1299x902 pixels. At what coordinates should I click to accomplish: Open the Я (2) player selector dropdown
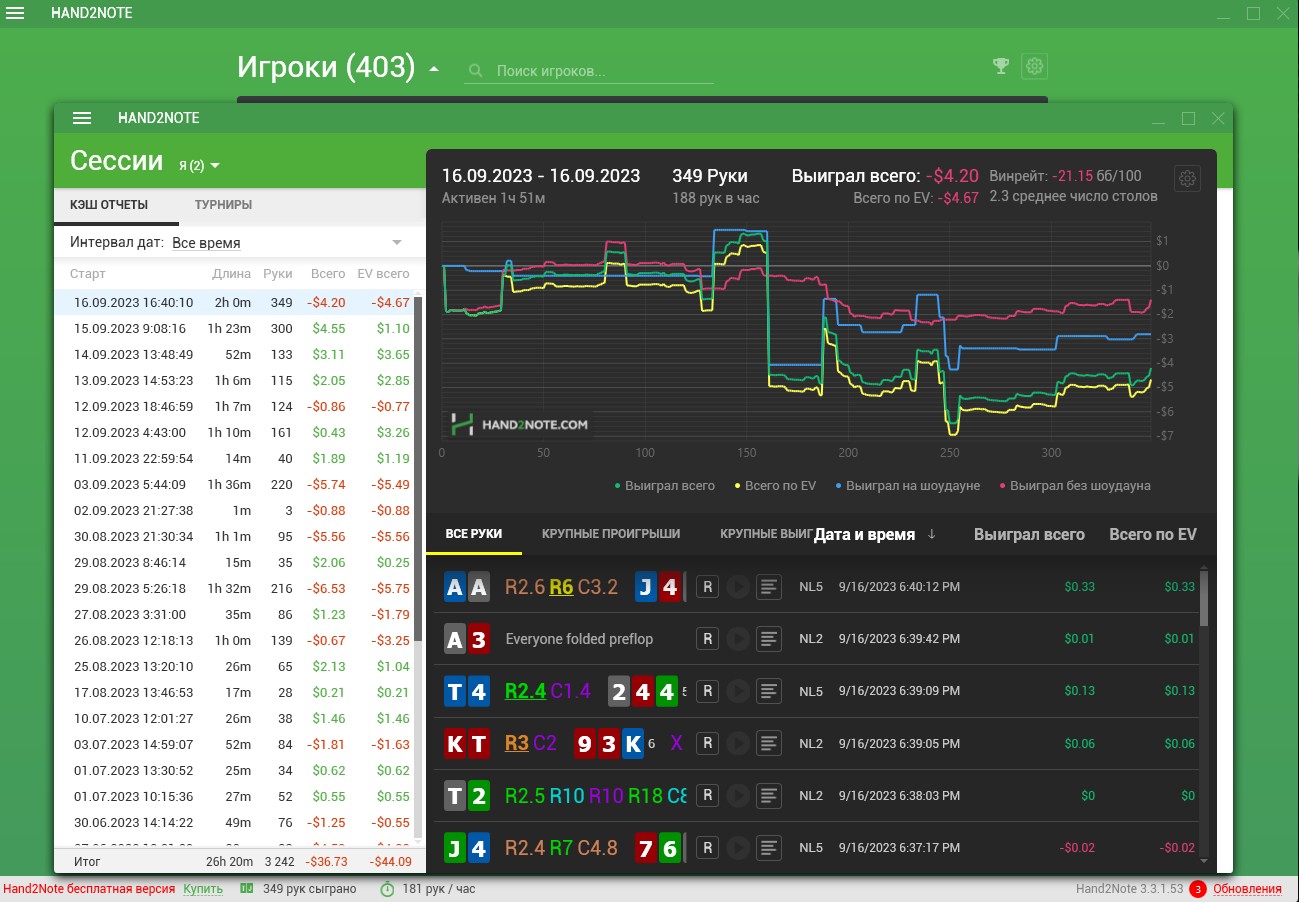(x=199, y=165)
